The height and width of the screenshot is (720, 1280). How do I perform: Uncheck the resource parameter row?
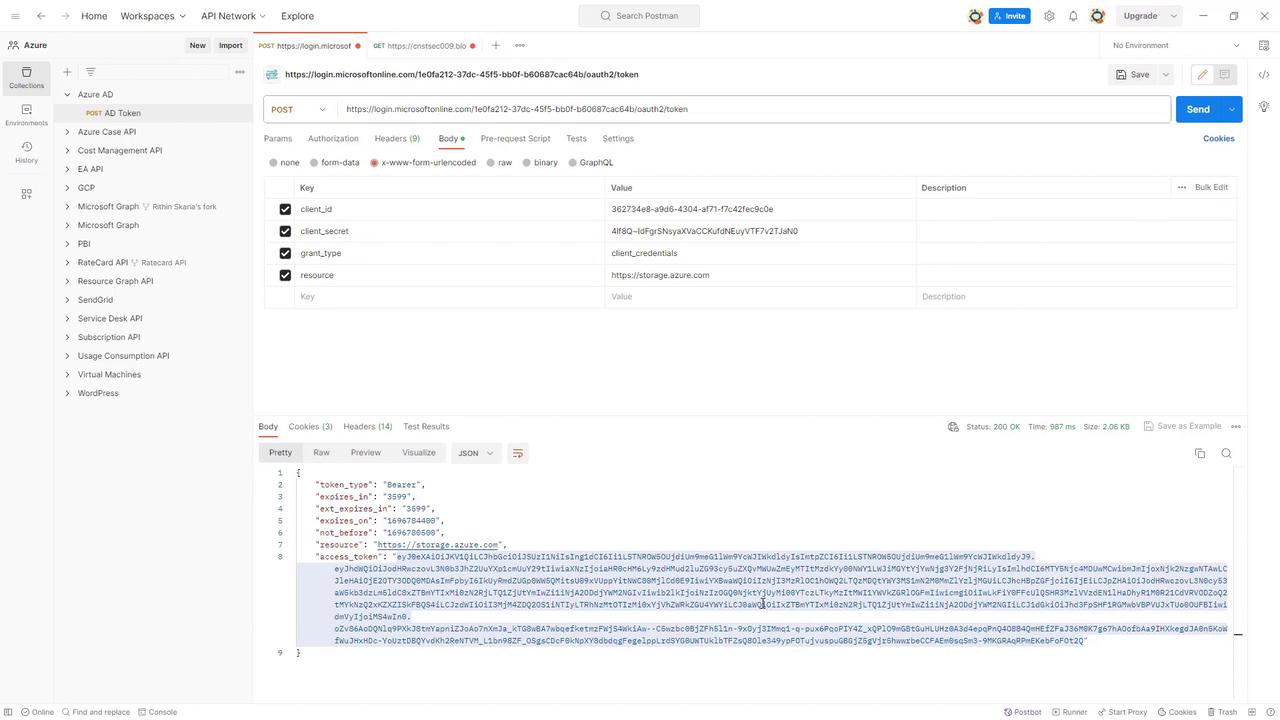pyautogui.click(x=285, y=275)
